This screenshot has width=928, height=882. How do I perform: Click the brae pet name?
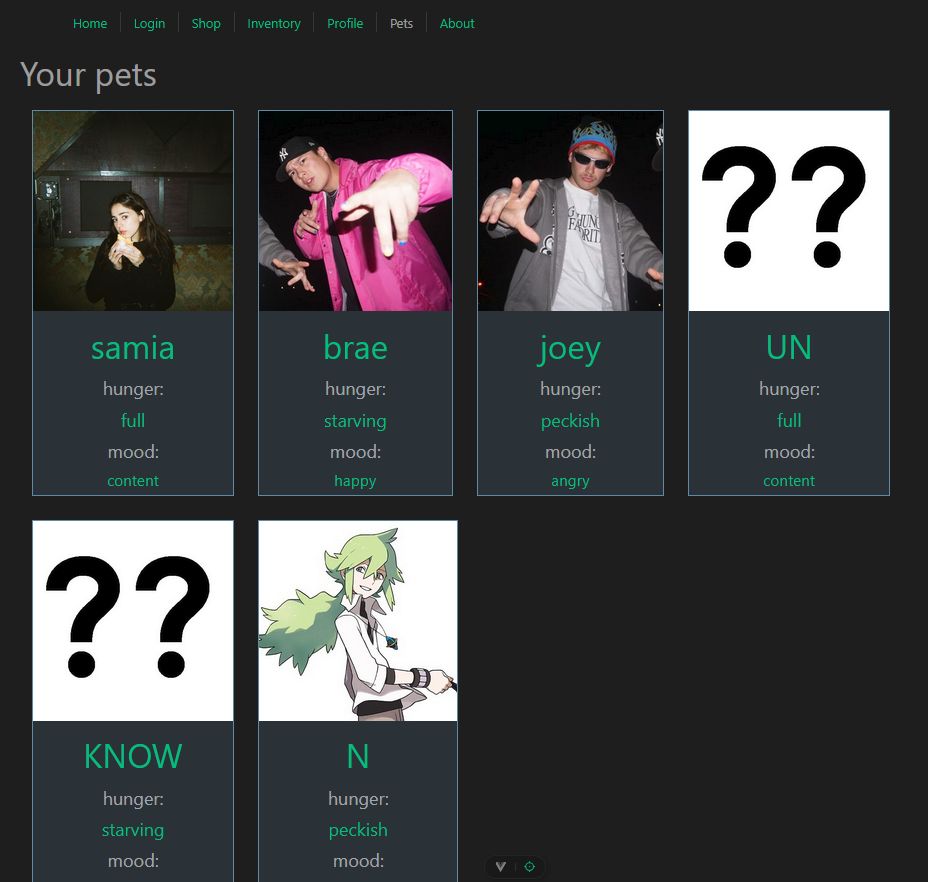356,347
